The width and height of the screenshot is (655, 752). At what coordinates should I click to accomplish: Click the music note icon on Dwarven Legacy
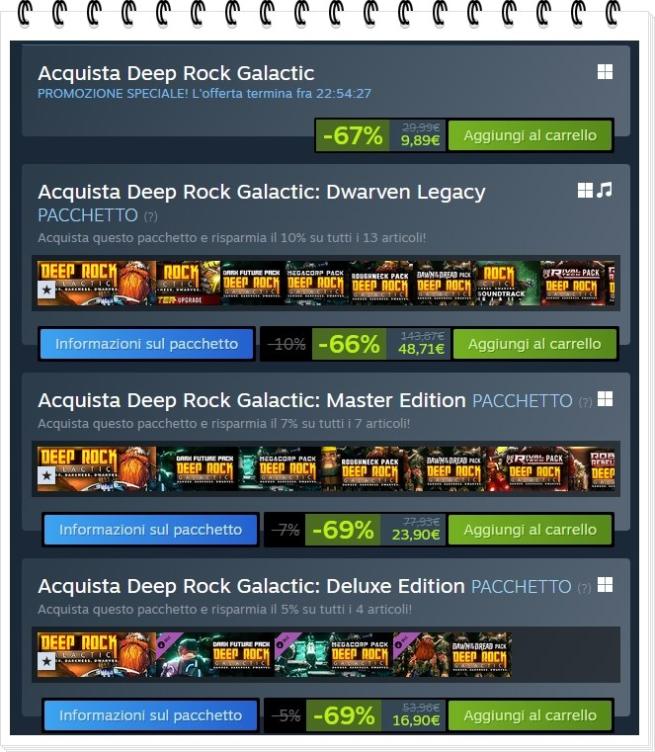click(x=605, y=190)
